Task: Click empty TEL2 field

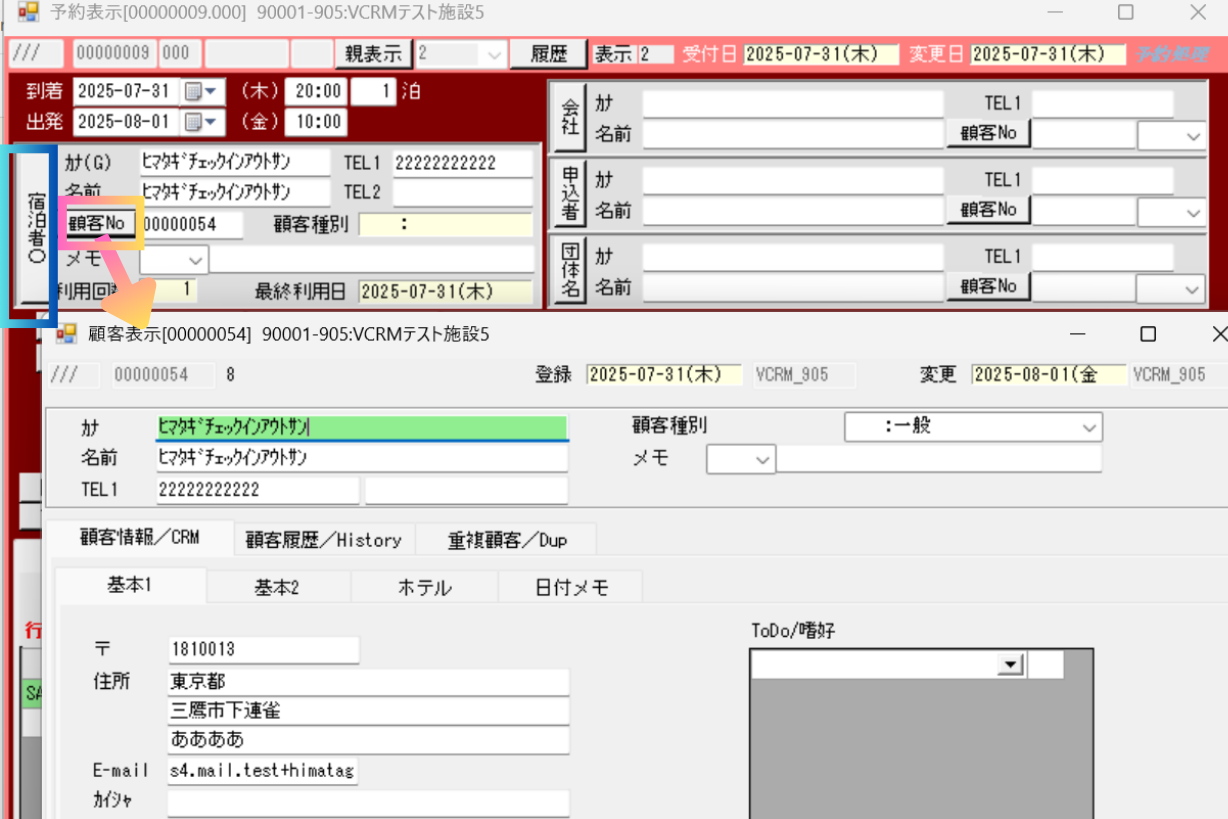Action: (x=462, y=192)
